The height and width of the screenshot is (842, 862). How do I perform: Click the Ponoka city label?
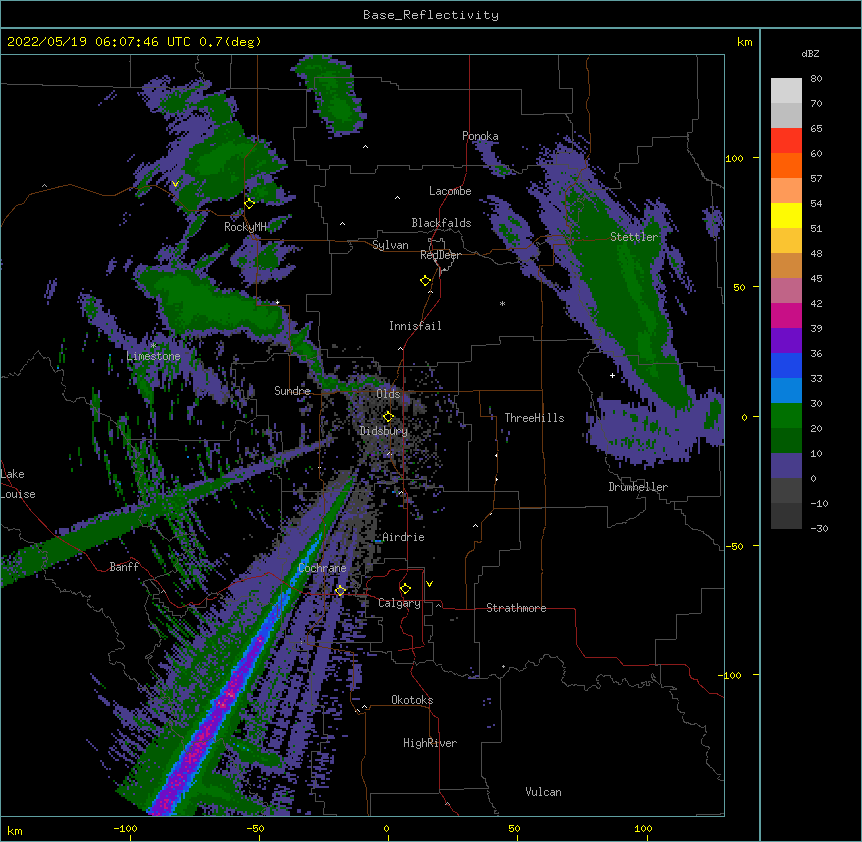pyautogui.click(x=480, y=136)
